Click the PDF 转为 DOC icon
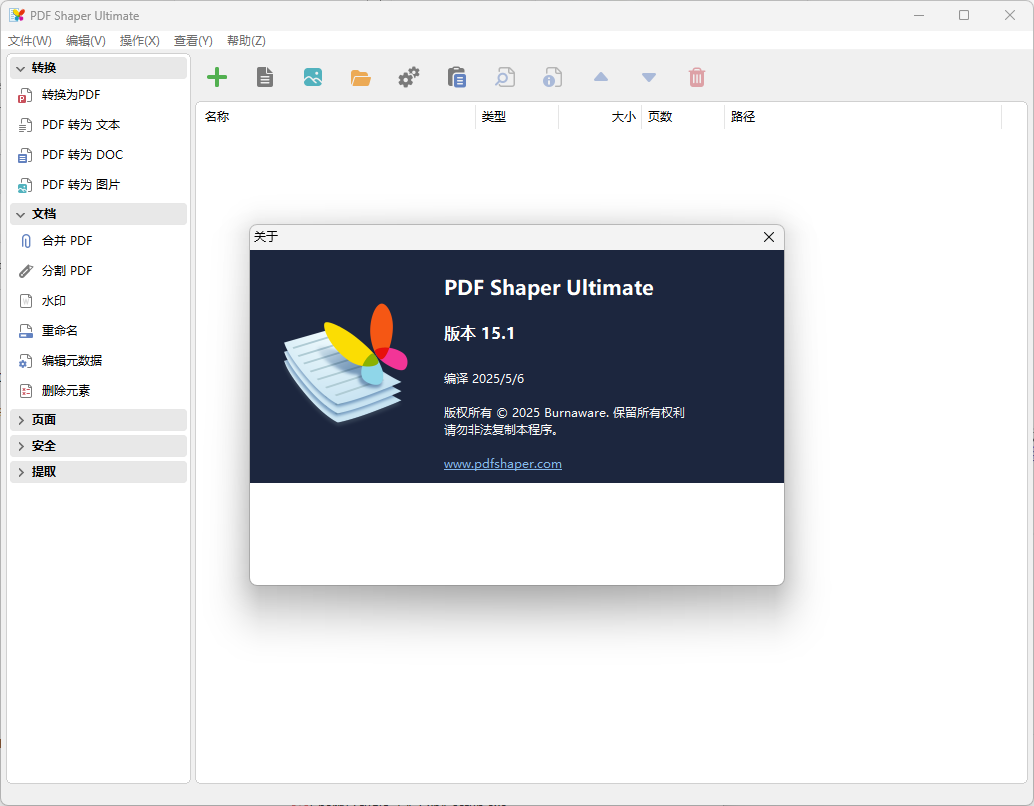Viewport: 1034px width, 806px height. coord(25,156)
